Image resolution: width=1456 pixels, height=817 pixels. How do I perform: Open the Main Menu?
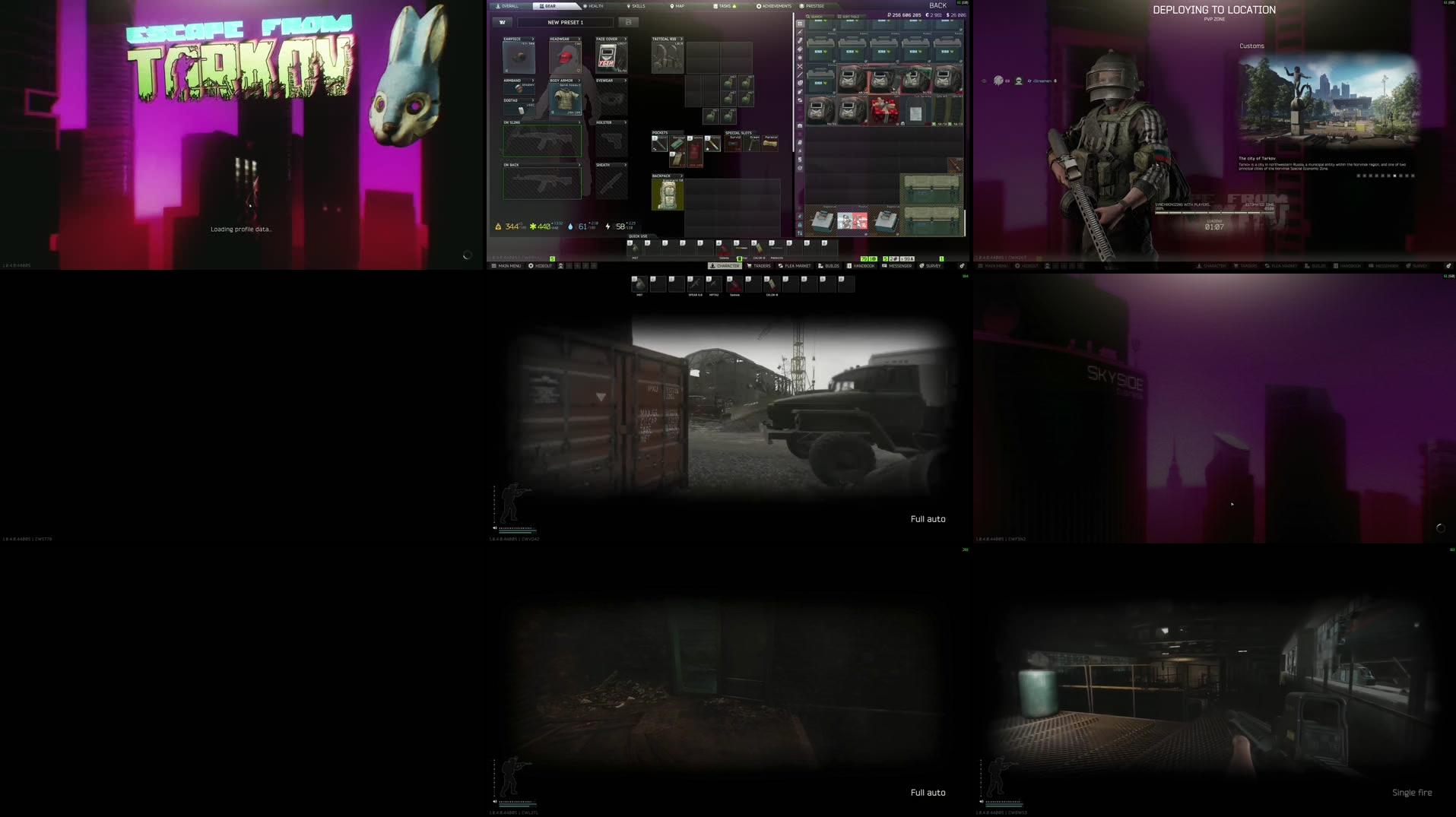click(x=507, y=266)
